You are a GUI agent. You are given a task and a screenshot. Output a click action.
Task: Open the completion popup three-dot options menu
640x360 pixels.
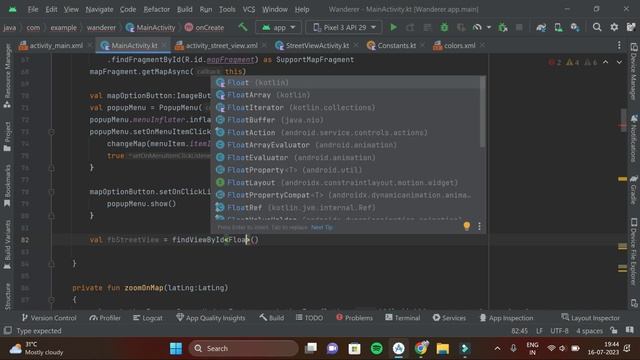[479, 226]
